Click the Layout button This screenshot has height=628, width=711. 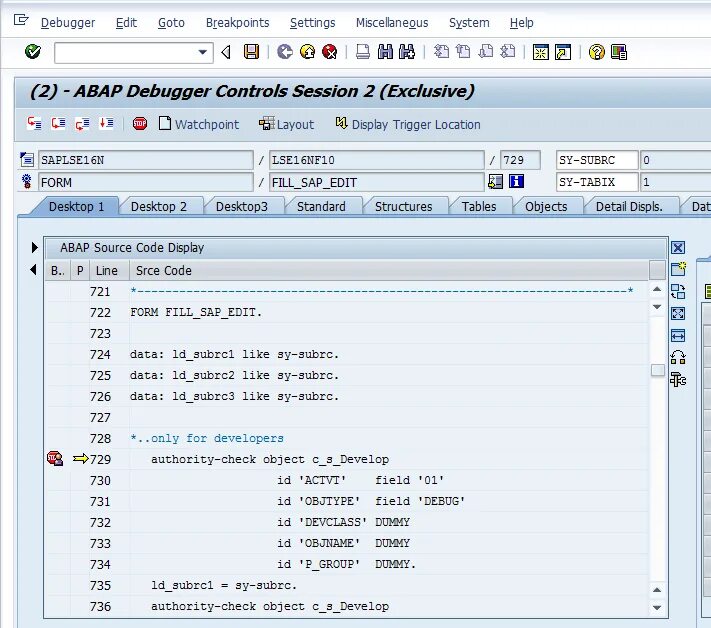(286, 124)
